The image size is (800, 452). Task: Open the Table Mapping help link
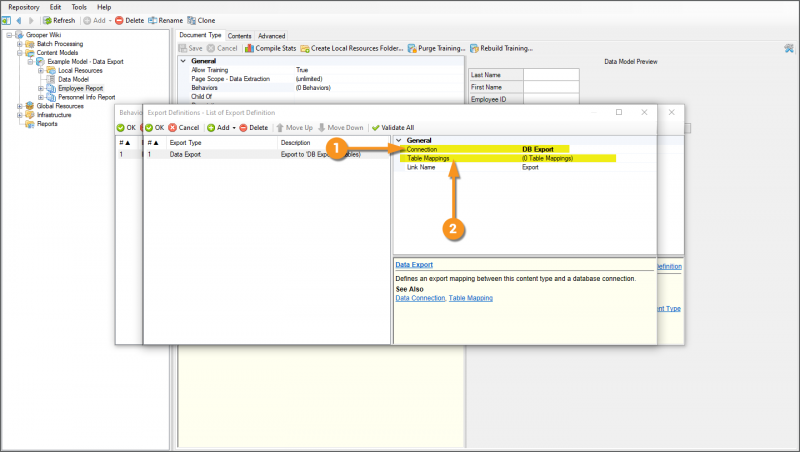pyautogui.click(x=470, y=298)
